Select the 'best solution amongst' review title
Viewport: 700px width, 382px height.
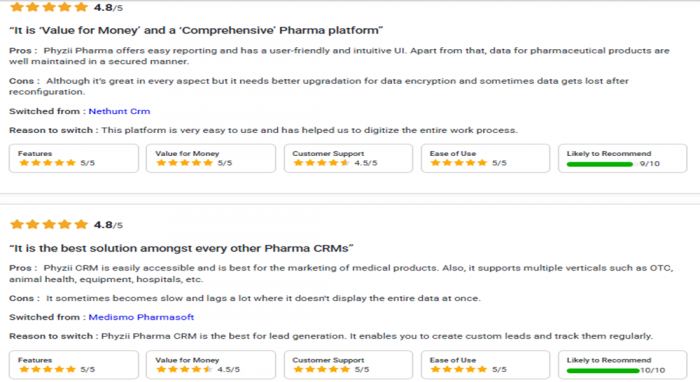pyautogui.click(x=181, y=248)
